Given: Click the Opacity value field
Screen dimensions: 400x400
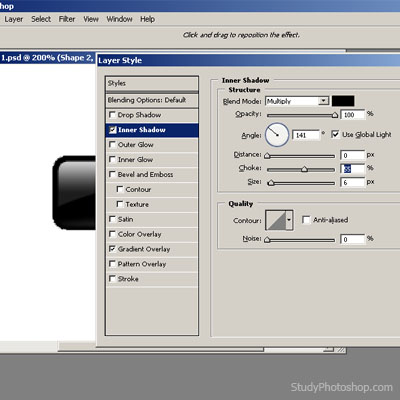Looking at the screenshot, I should click(x=353, y=115).
